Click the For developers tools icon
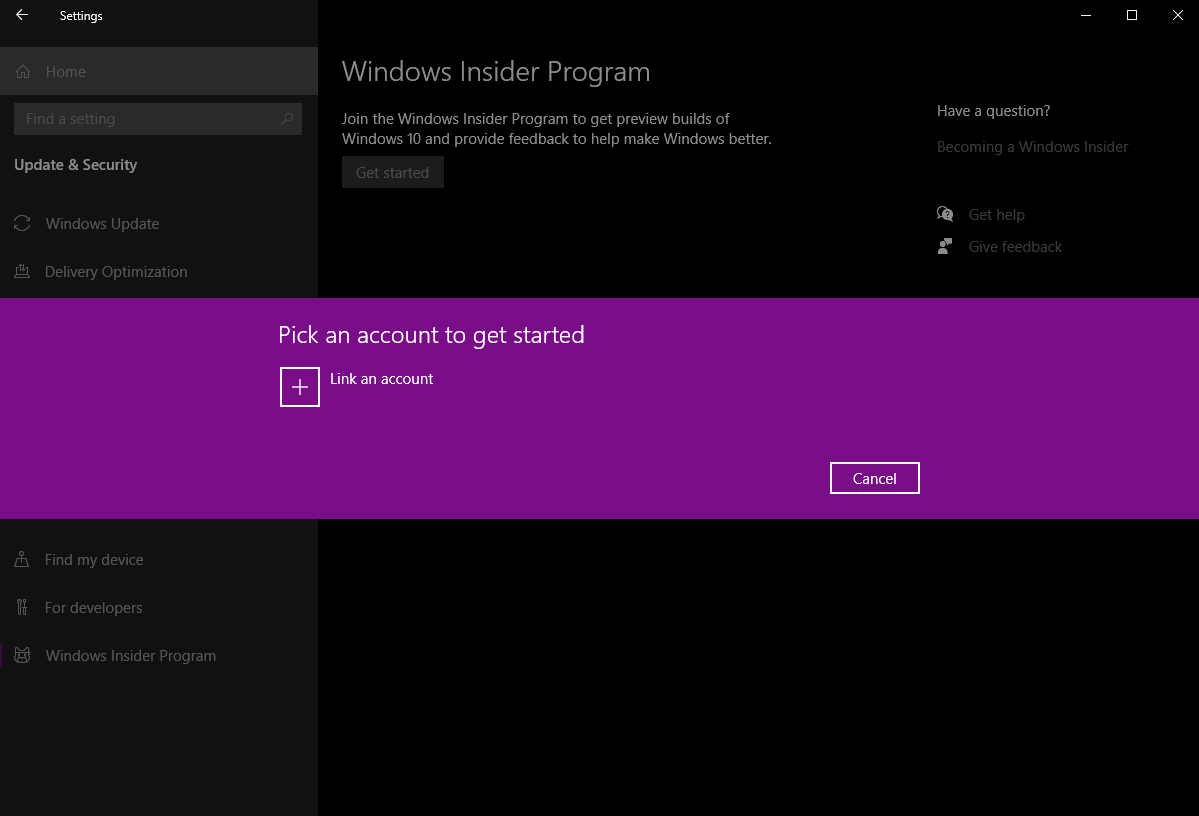The height and width of the screenshot is (816, 1199). coord(21,607)
